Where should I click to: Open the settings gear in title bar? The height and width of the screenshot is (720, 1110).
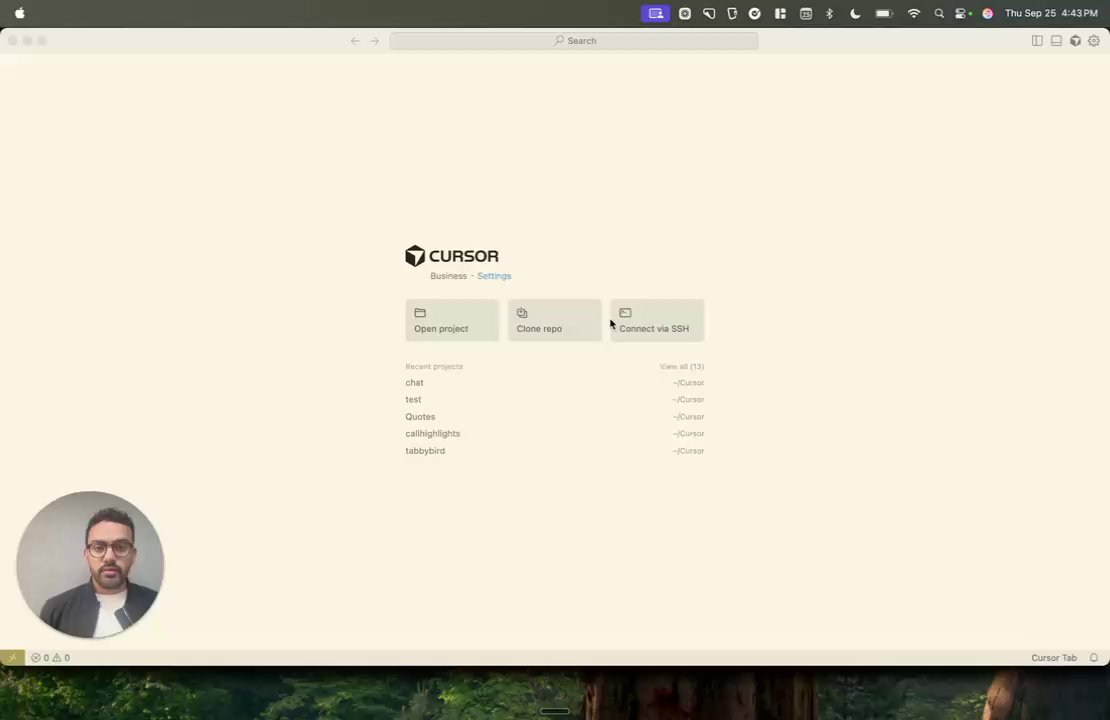(x=1094, y=41)
